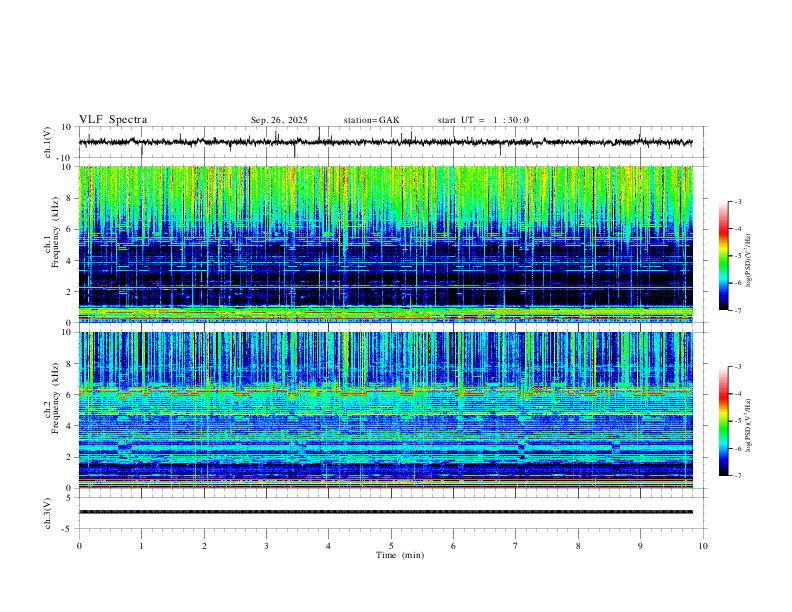The image size is (792, 612).
Task: Click the "-3" tick on lower colorbar
Action: click(737, 367)
